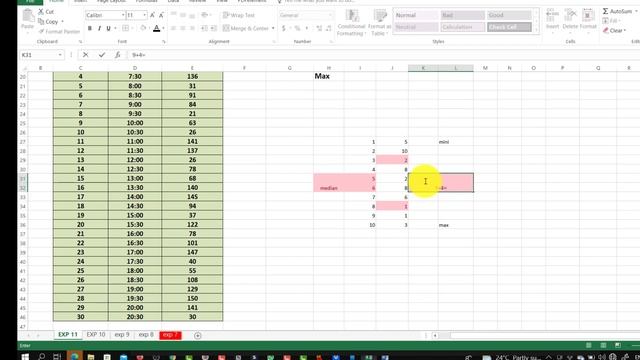
Task: Apply the Neutral cell style
Action: [x=416, y=27]
